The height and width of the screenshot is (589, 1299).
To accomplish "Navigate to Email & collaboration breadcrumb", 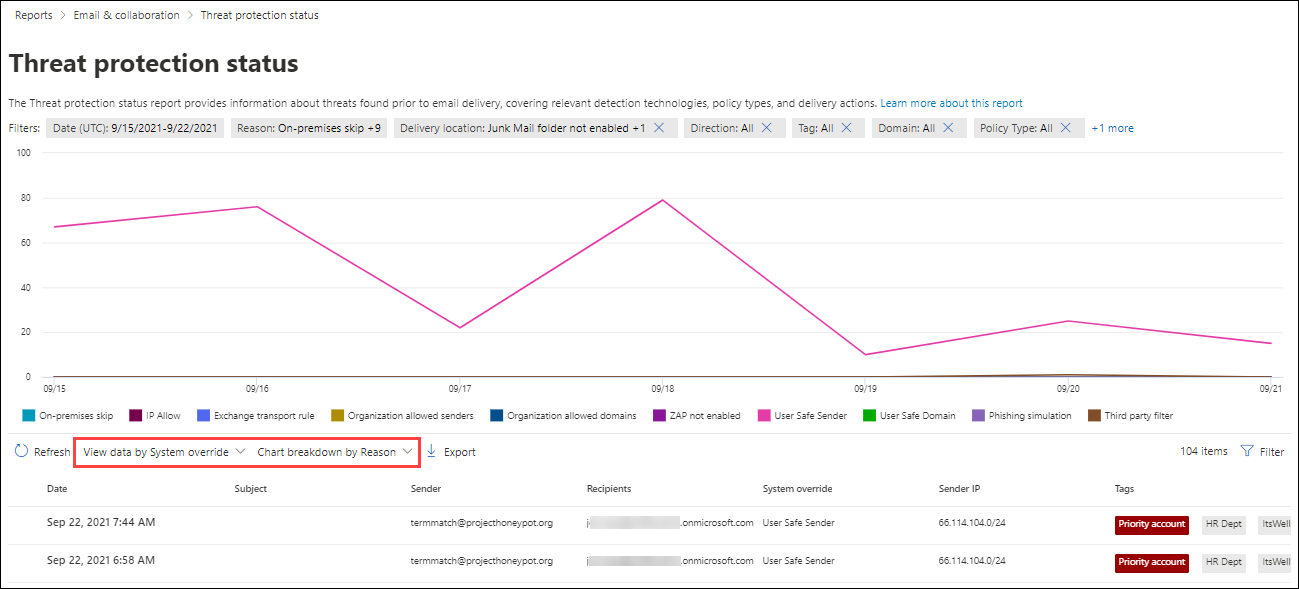I will tap(127, 15).
